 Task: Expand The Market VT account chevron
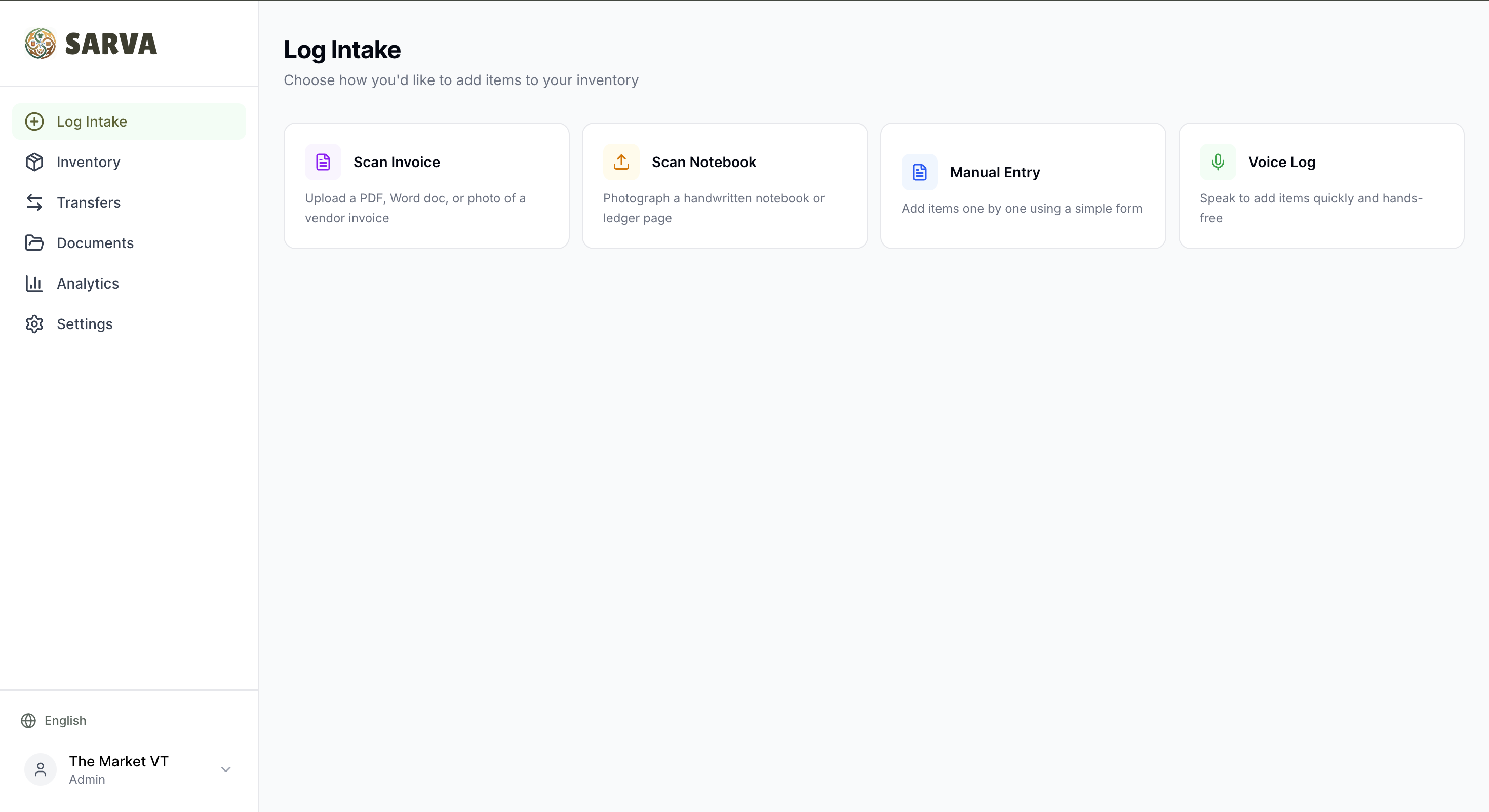pos(225,769)
